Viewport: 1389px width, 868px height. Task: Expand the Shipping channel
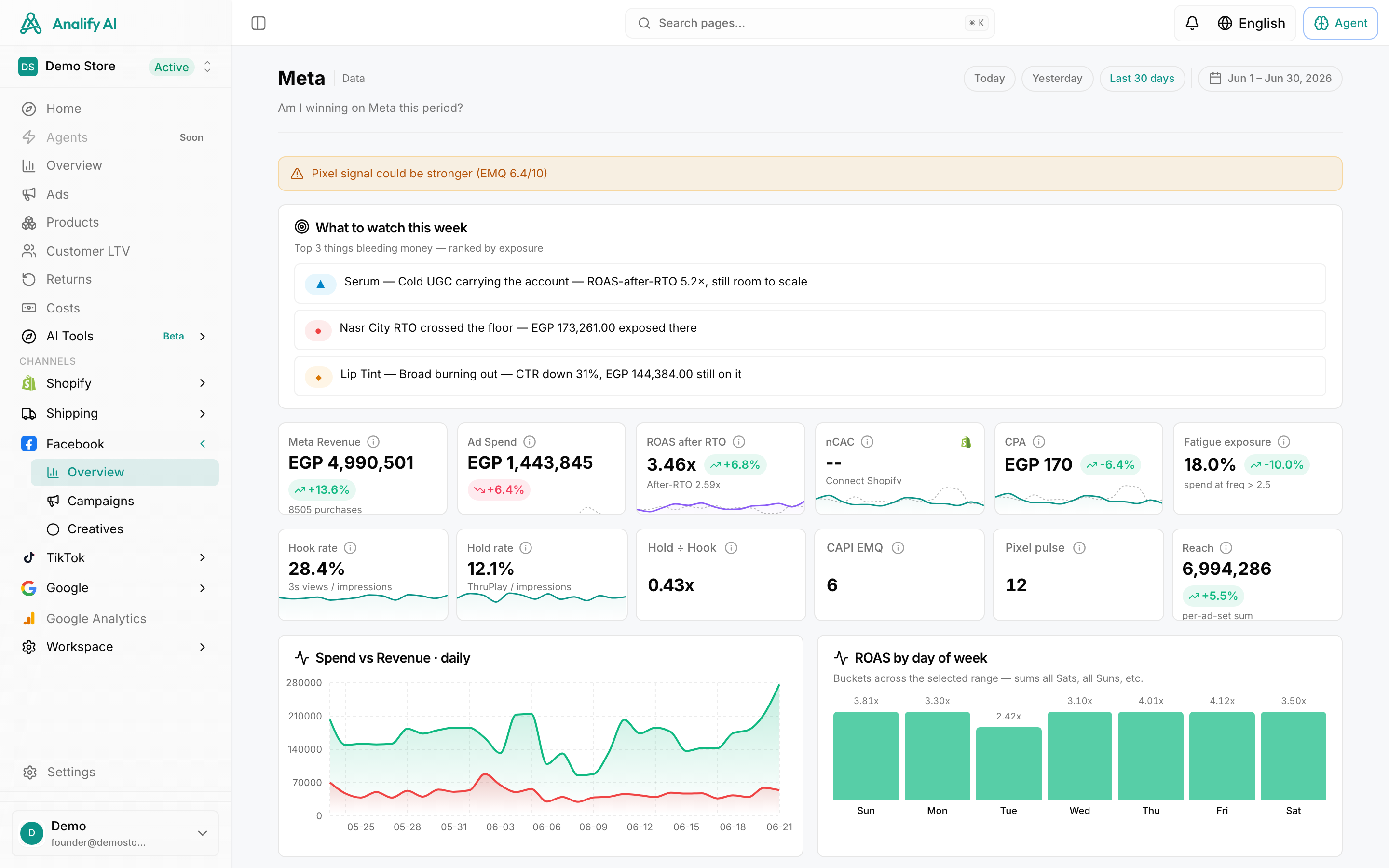203,413
